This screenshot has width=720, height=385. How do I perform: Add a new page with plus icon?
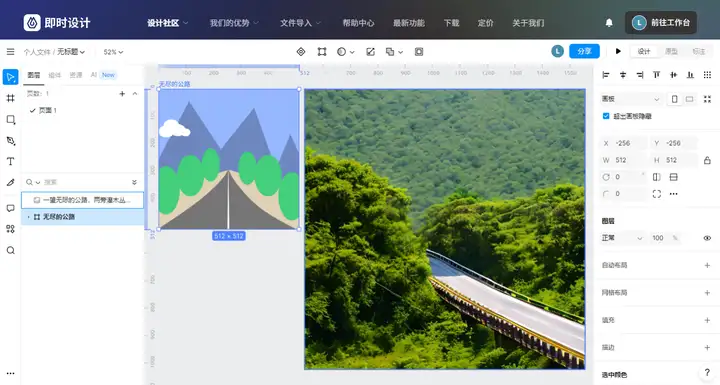(122, 94)
